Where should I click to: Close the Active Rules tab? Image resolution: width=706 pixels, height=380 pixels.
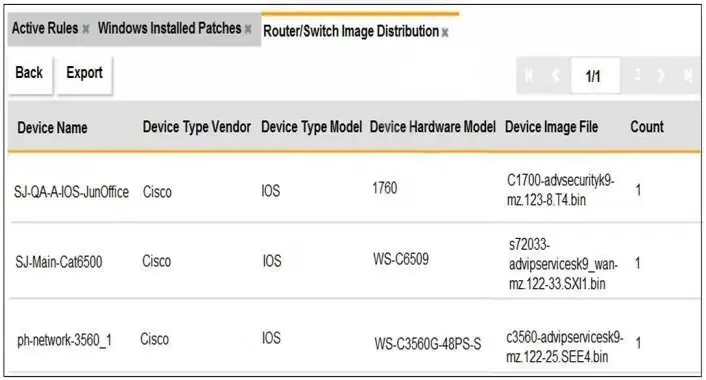(86, 30)
